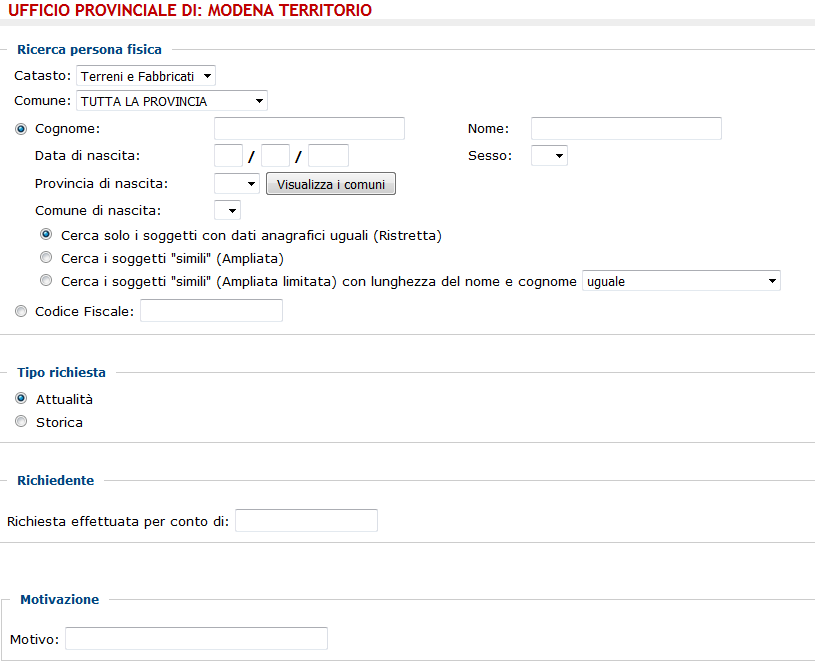The width and height of the screenshot is (815, 661).
Task: Click the birth month field
Action: click(275, 155)
